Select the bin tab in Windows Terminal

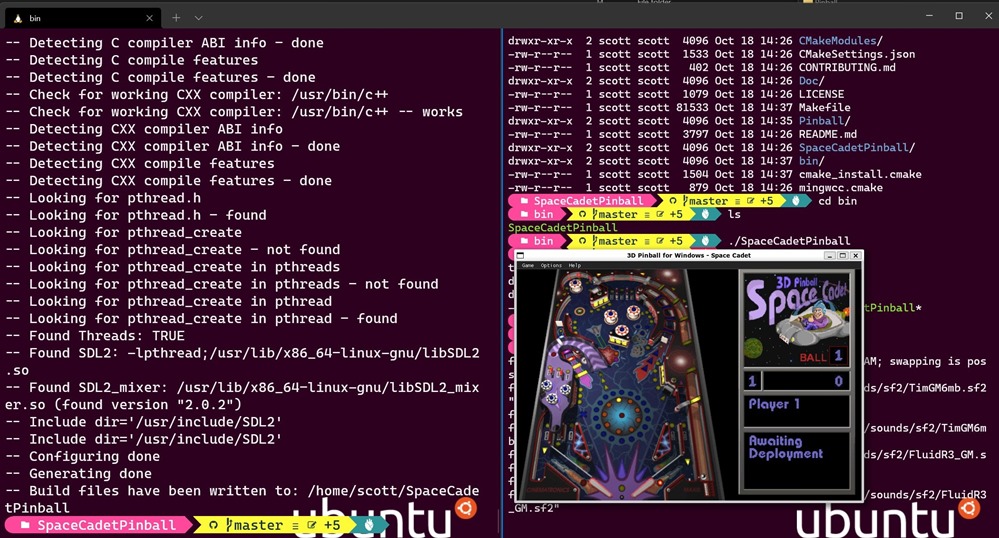[83, 18]
